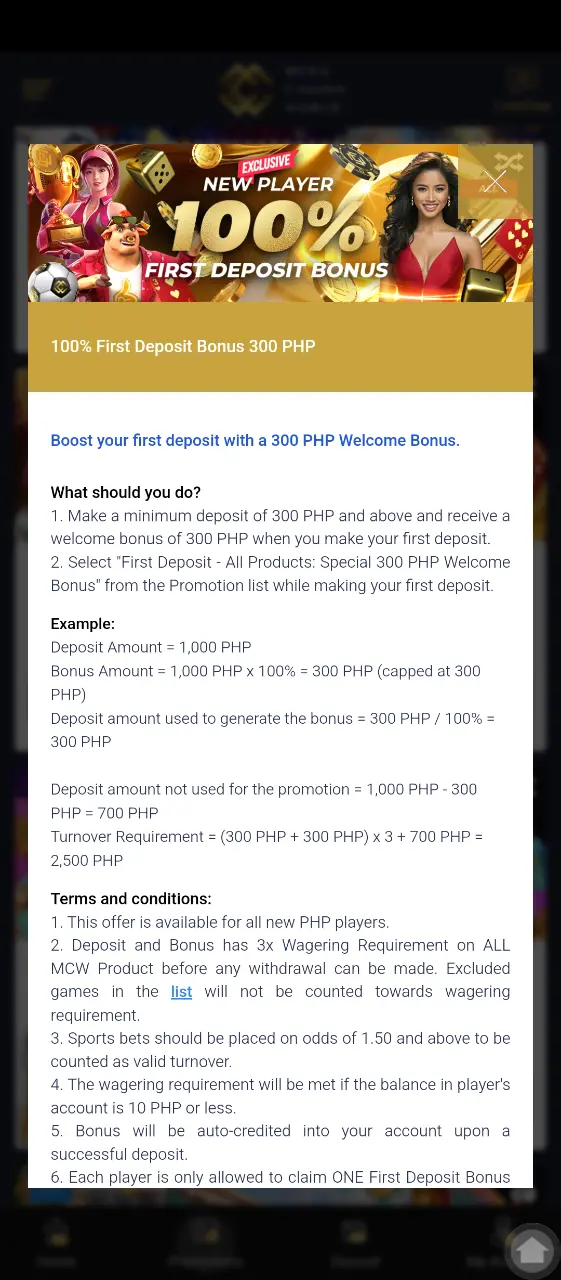Open the excluded games "list" link
This screenshot has height=1280, width=561.
[181, 992]
